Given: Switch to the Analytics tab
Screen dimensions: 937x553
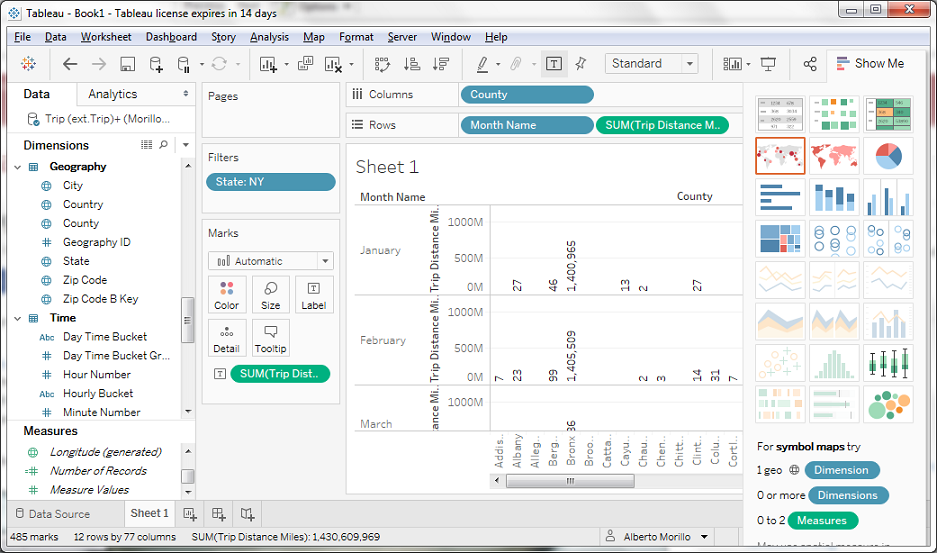Looking at the screenshot, I should click(x=112, y=94).
